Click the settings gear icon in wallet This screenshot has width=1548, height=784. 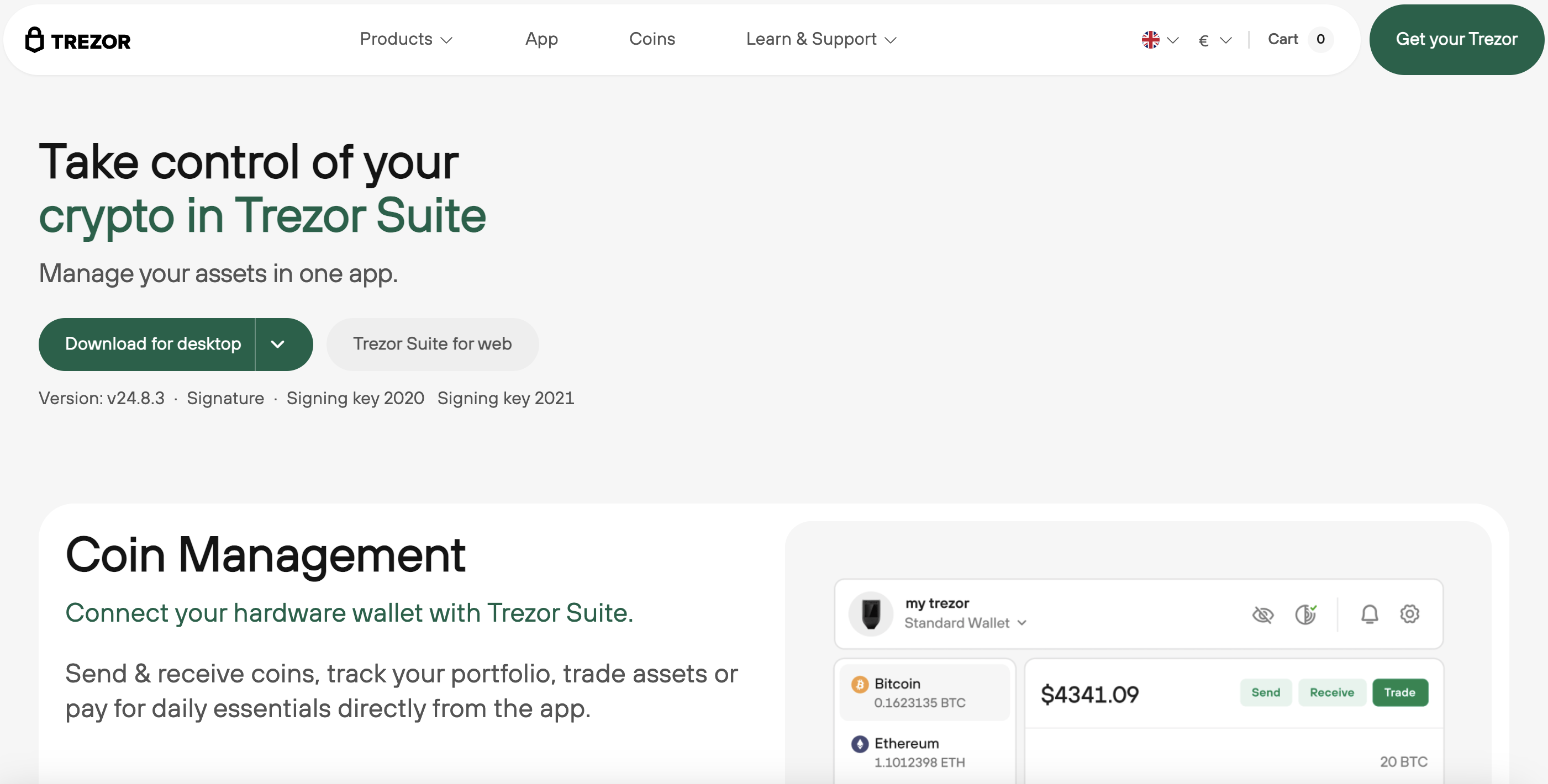pos(1409,614)
